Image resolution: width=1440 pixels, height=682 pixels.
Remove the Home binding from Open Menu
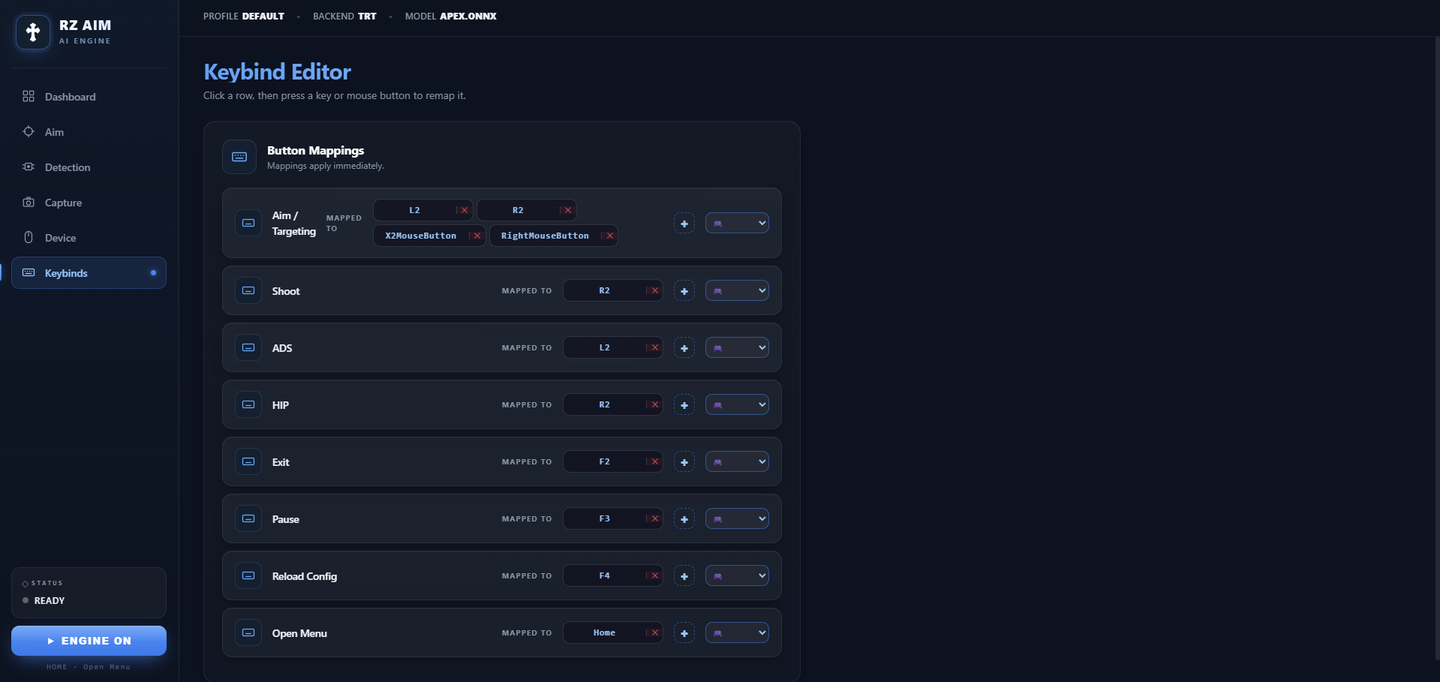pos(654,633)
